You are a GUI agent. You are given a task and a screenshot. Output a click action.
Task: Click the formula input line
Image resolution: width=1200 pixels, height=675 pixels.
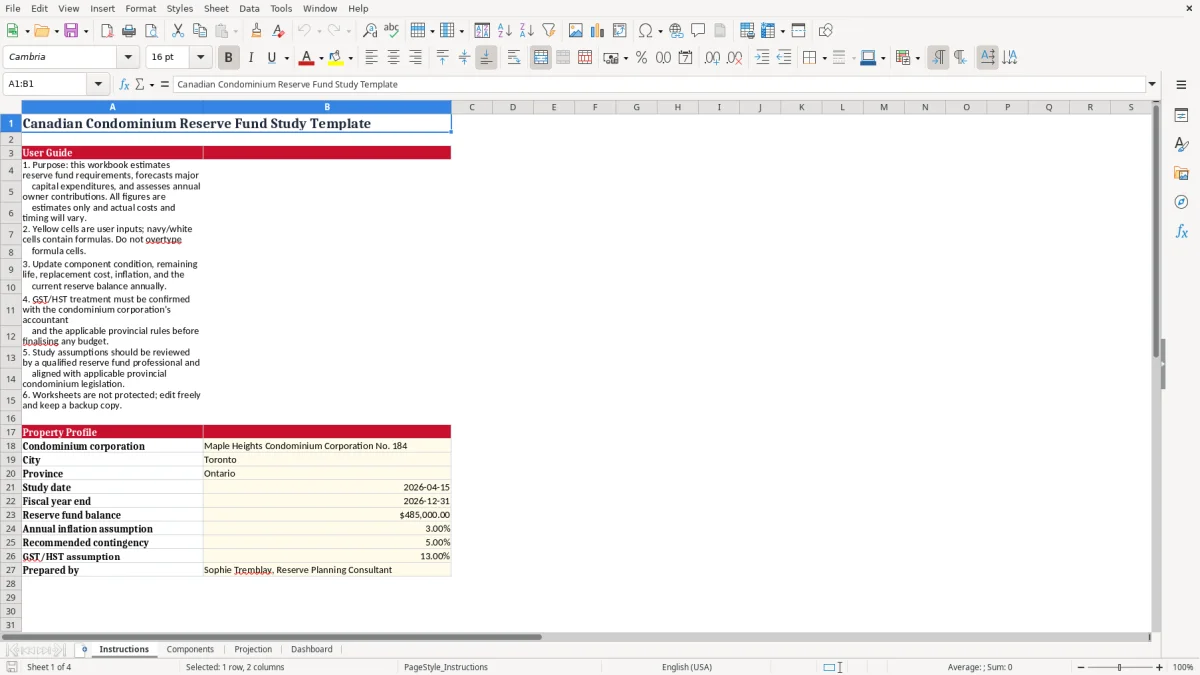[x=658, y=84]
